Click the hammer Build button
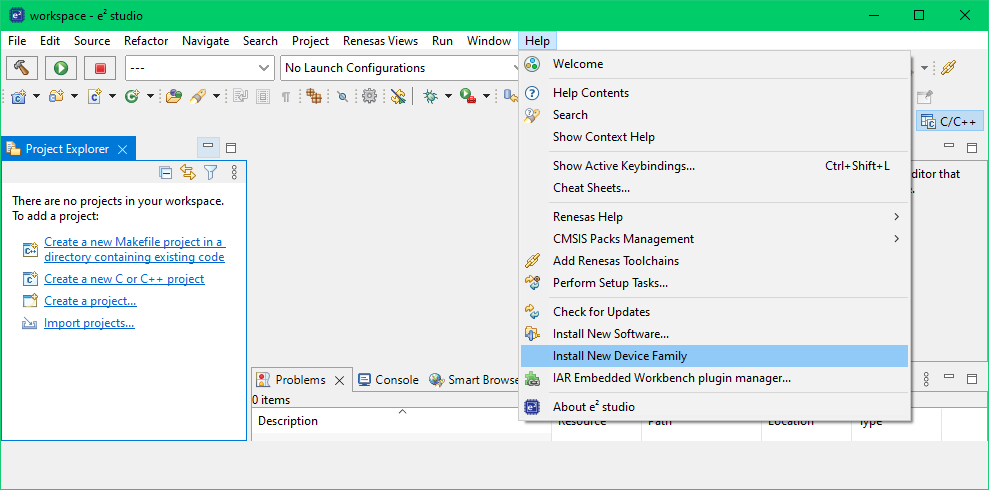Image resolution: width=989 pixels, height=490 pixels. (x=22, y=68)
